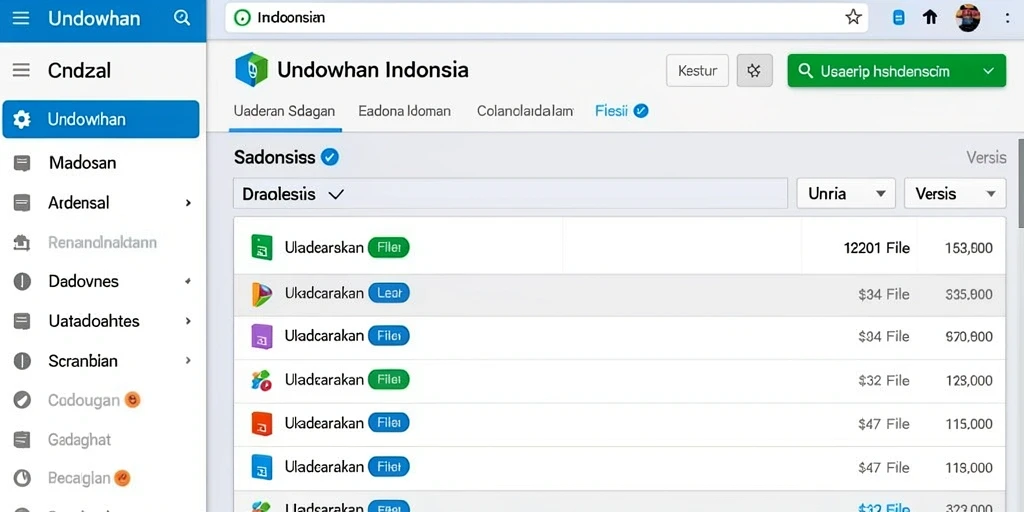Click the sparkle icon button beside Kestur
Screen dimensions: 1024x512
(x=754, y=71)
